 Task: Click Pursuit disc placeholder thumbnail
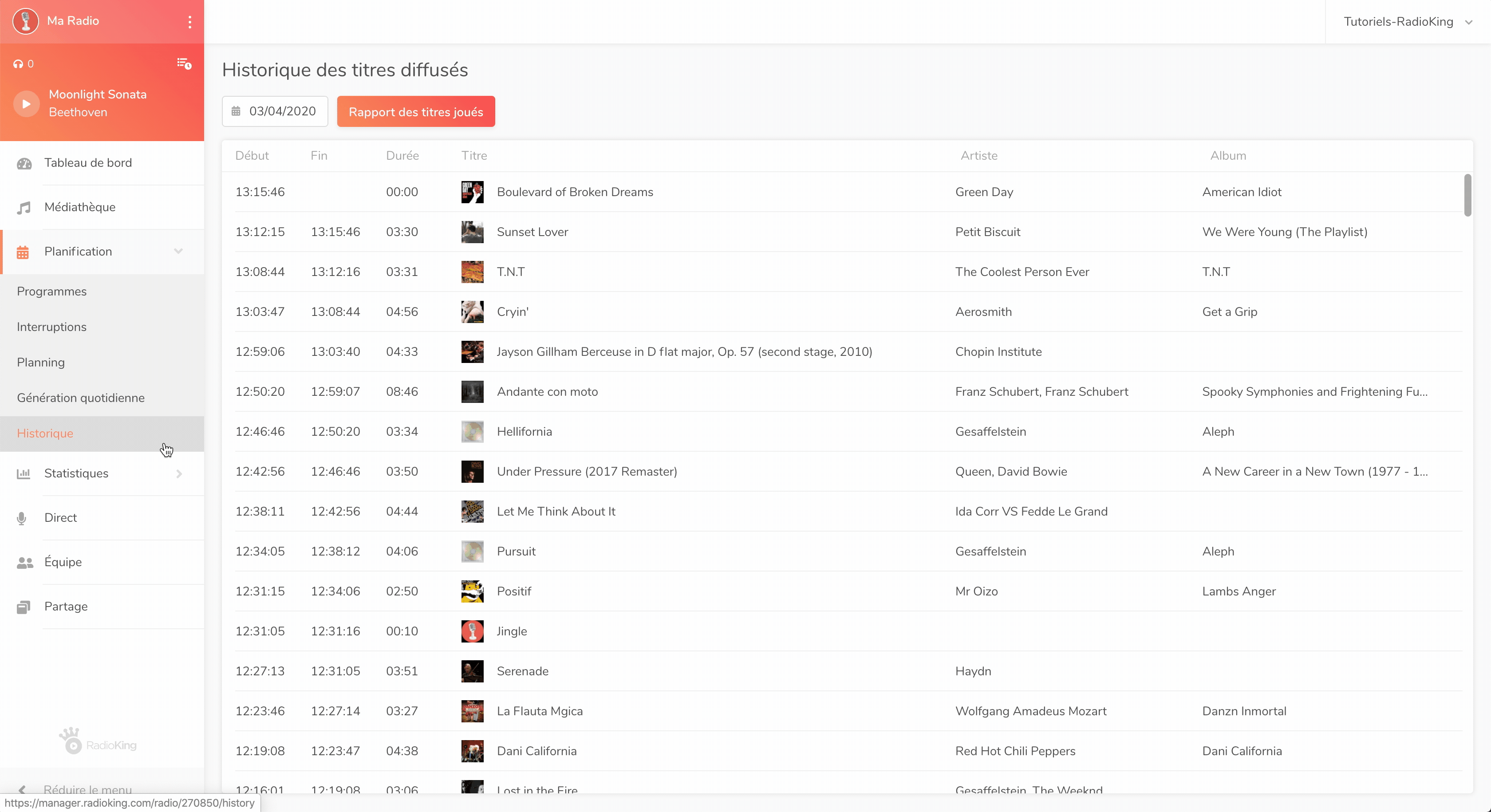tap(472, 552)
